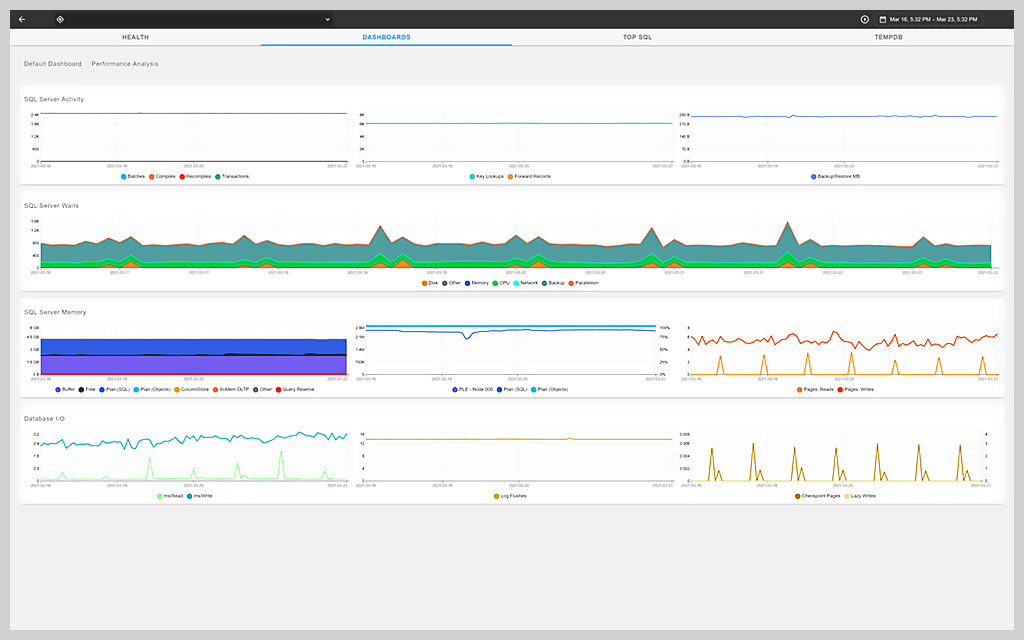The image size is (1024, 640).
Task: Switch to the TOP SQL tab
Action: pos(637,37)
